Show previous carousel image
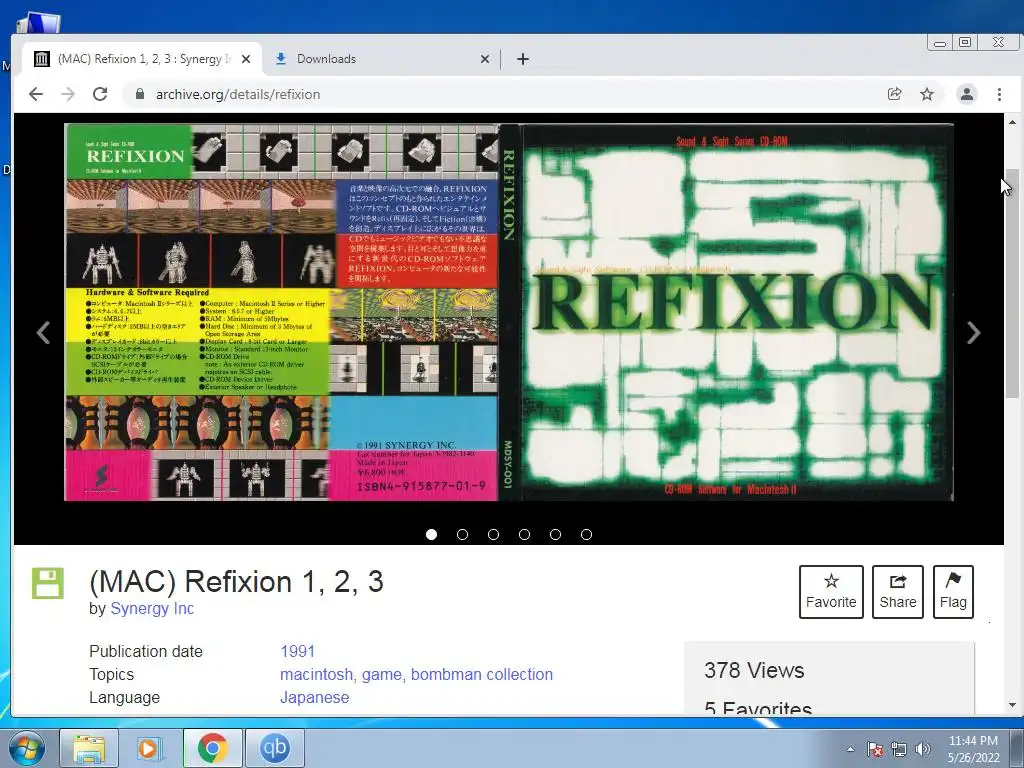 point(43,332)
